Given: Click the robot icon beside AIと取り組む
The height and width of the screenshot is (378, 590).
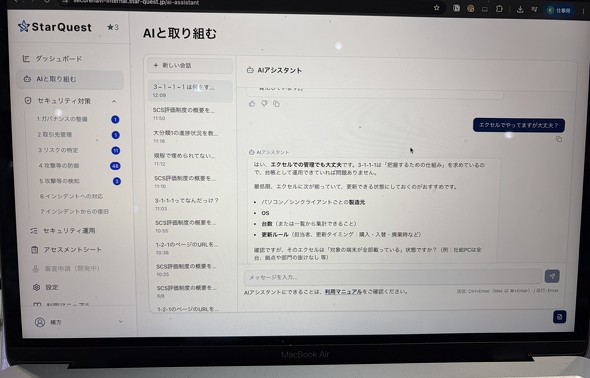Looking at the screenshot, I should [27, 79].
